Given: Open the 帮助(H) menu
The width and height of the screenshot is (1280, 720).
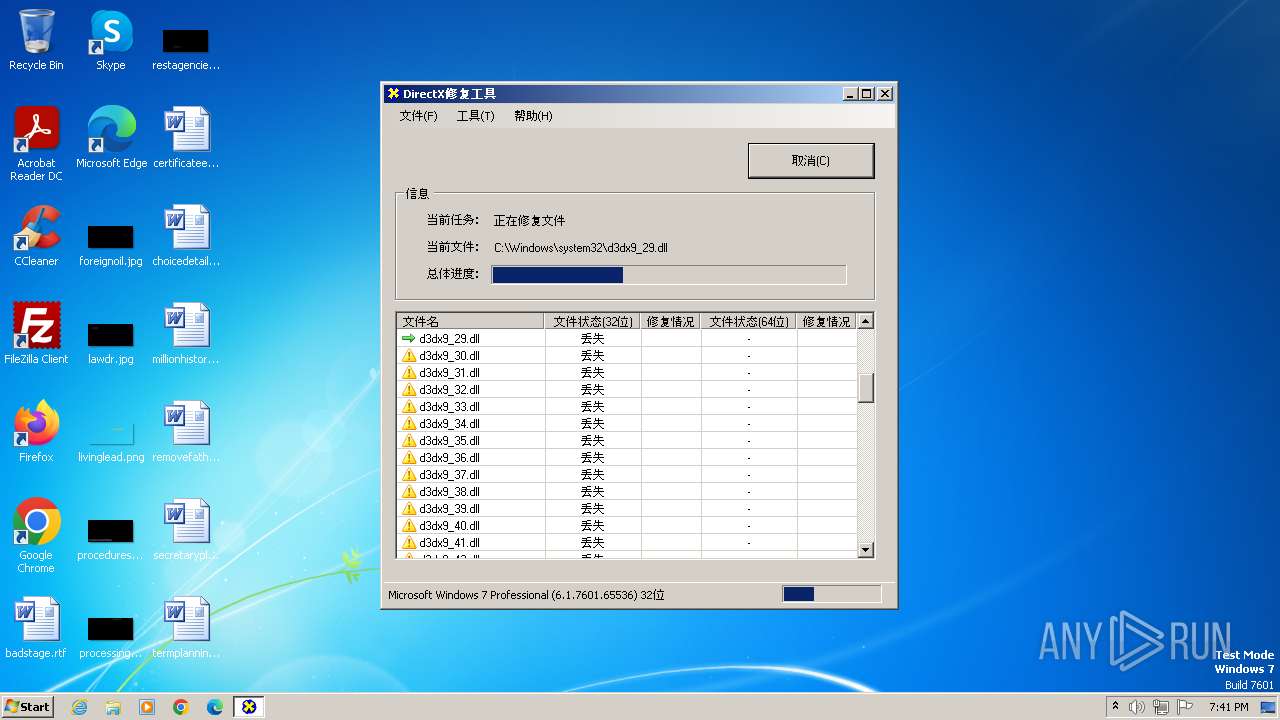Looking at the screenshot, I should pyautogui.click(x=533, y=116).
